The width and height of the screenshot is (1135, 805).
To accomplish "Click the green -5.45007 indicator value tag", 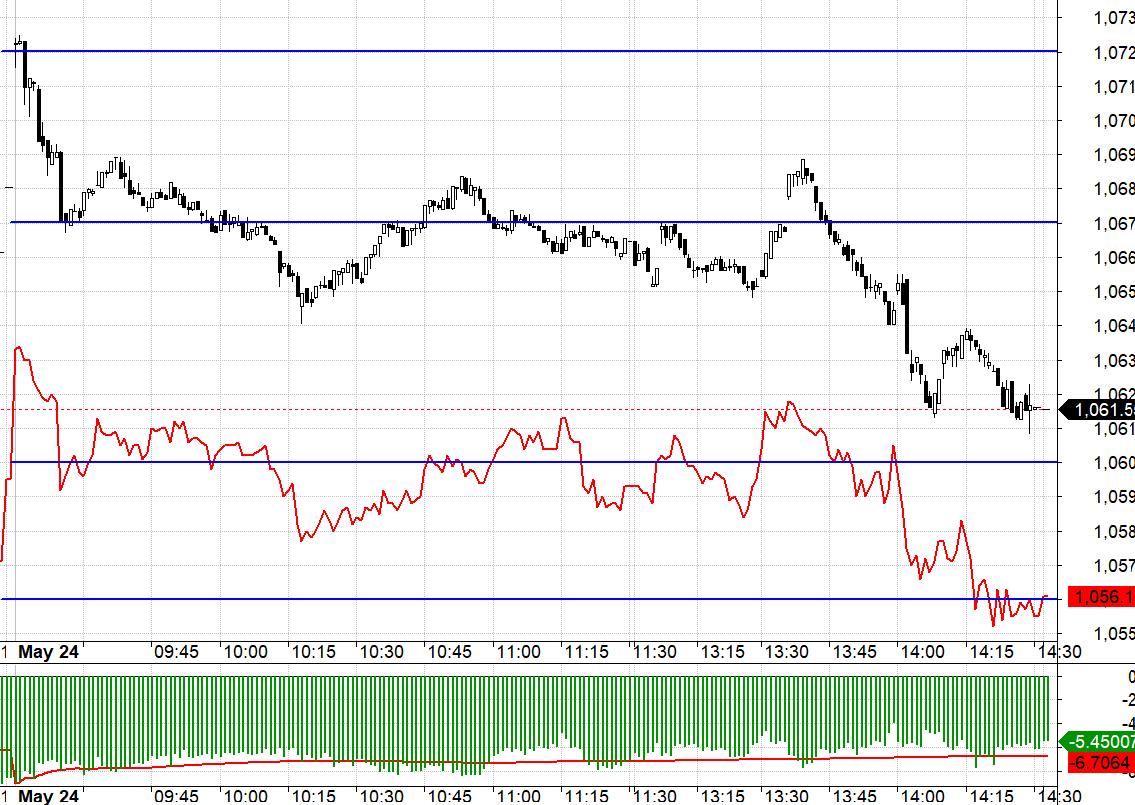I will point(1098,741).
